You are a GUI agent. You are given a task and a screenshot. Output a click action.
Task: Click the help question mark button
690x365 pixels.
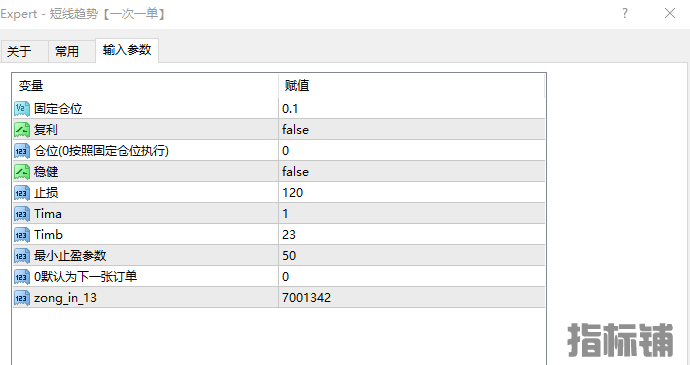[x=625, y=14]
